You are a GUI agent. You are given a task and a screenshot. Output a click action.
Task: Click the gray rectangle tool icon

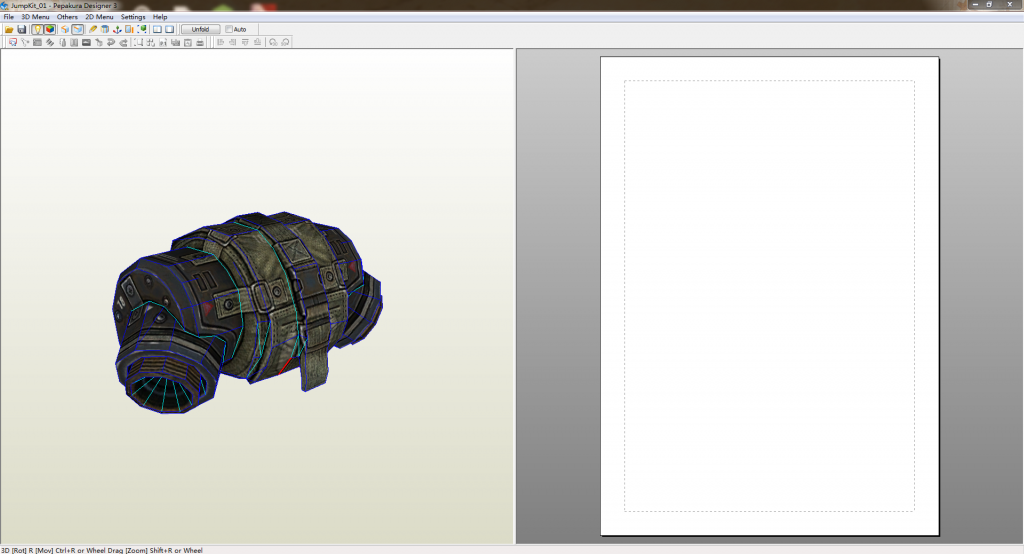[37, 42]
